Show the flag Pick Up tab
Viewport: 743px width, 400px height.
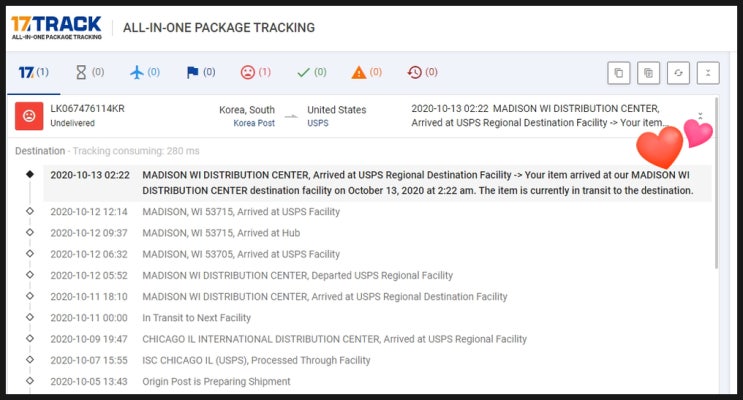(201, 72)
